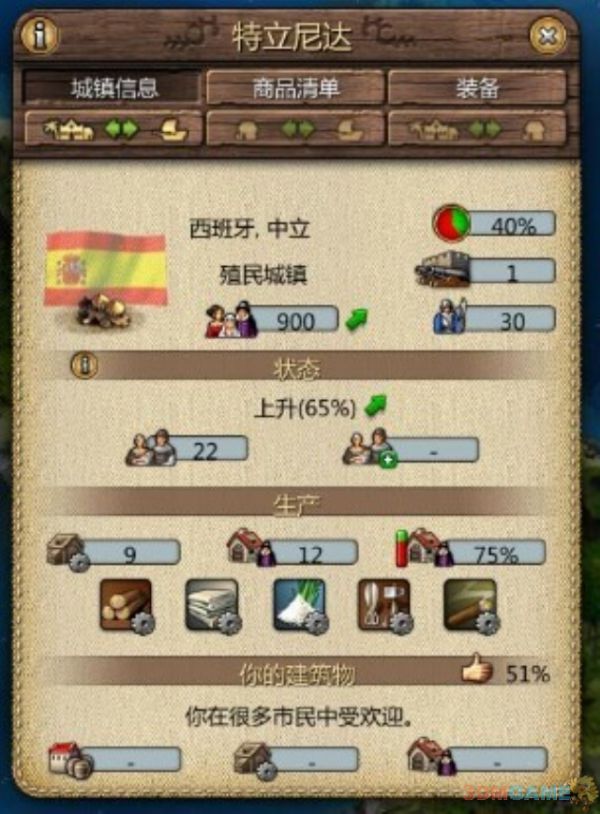Select the town-to-warehouse transfer button
Viewport: 600px width, 814px height.
(477, 128)
